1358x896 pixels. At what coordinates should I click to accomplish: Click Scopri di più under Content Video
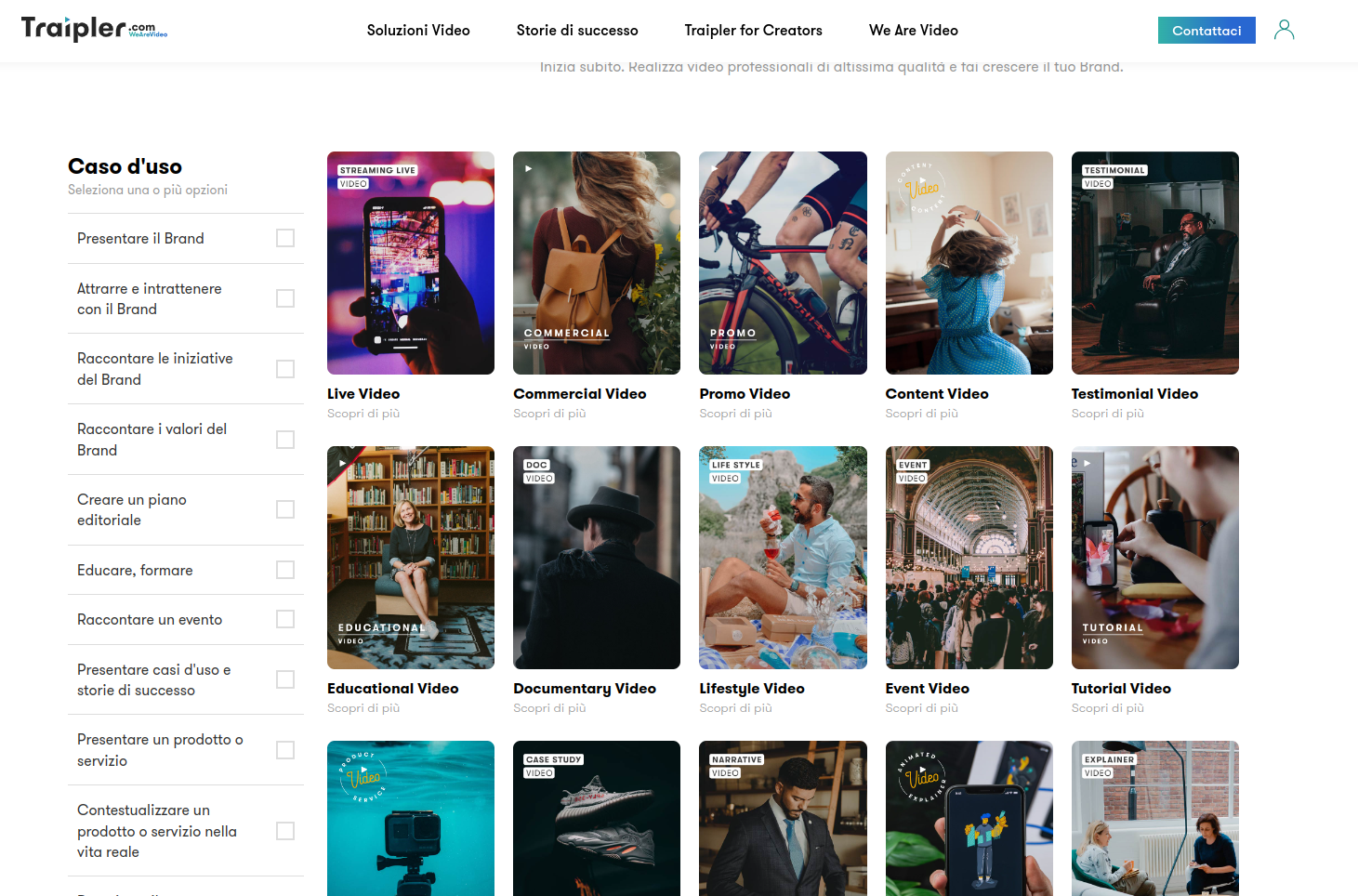click(x=922, y=414)
